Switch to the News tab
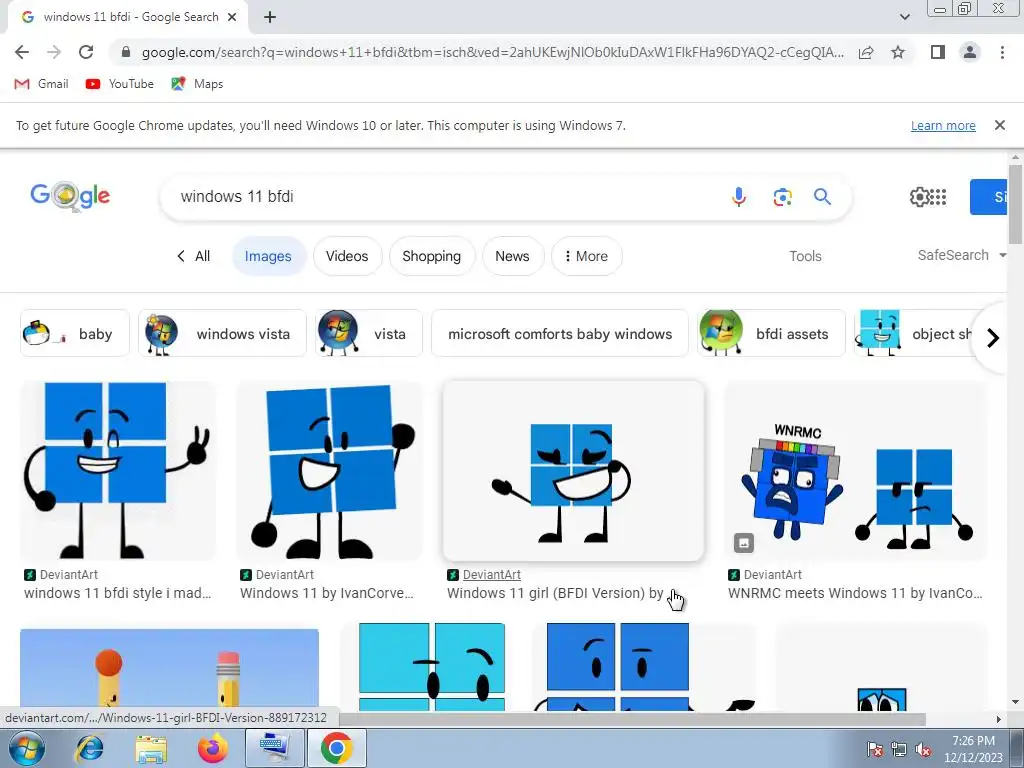Image resolution: width=1024 pixels, height=768 pixels. click(x=513, y=256)
